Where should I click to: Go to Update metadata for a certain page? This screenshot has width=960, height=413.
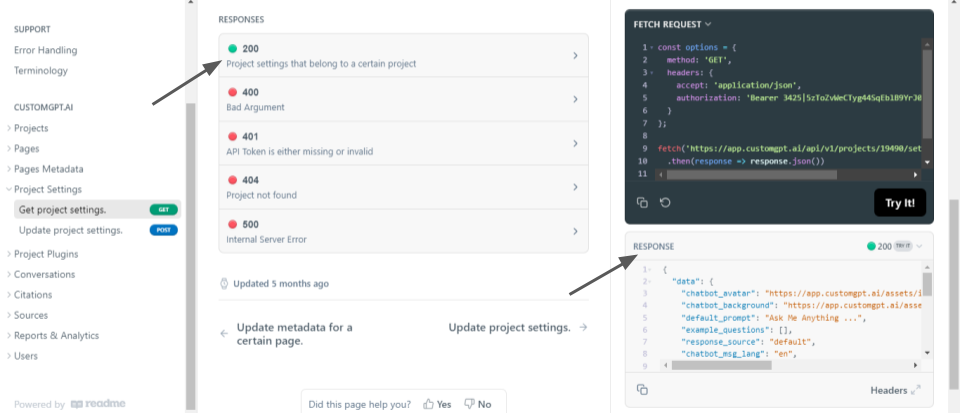click(294, 334)
